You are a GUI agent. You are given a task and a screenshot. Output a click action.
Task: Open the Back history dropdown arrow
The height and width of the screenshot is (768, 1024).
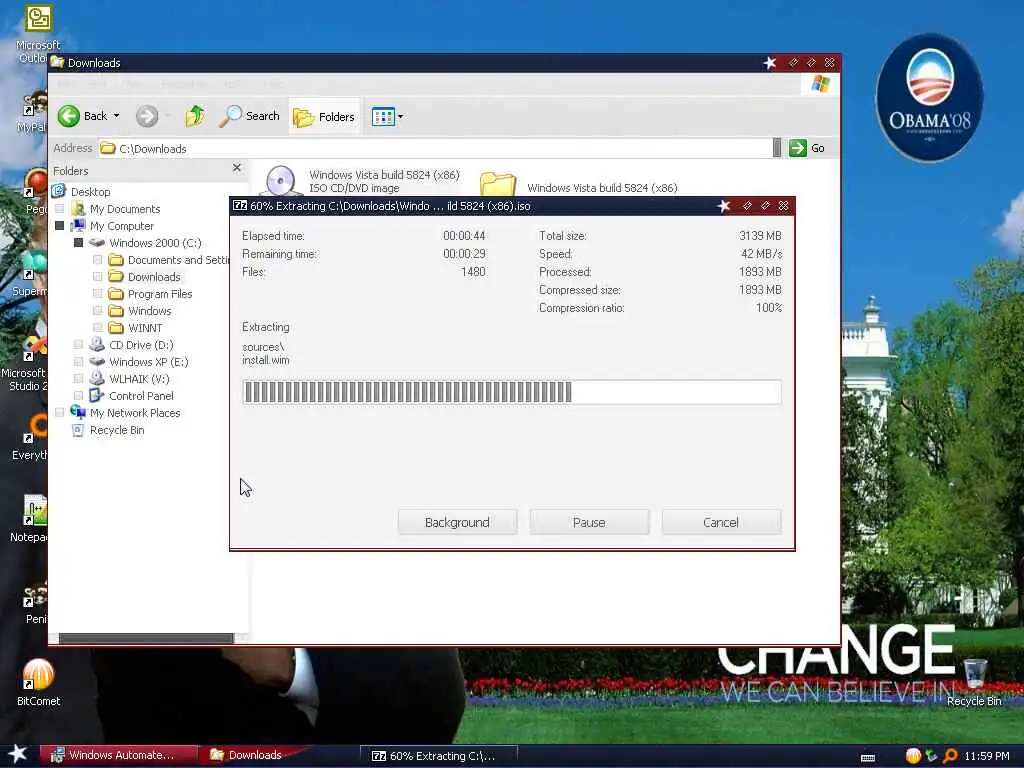point(117,116)
